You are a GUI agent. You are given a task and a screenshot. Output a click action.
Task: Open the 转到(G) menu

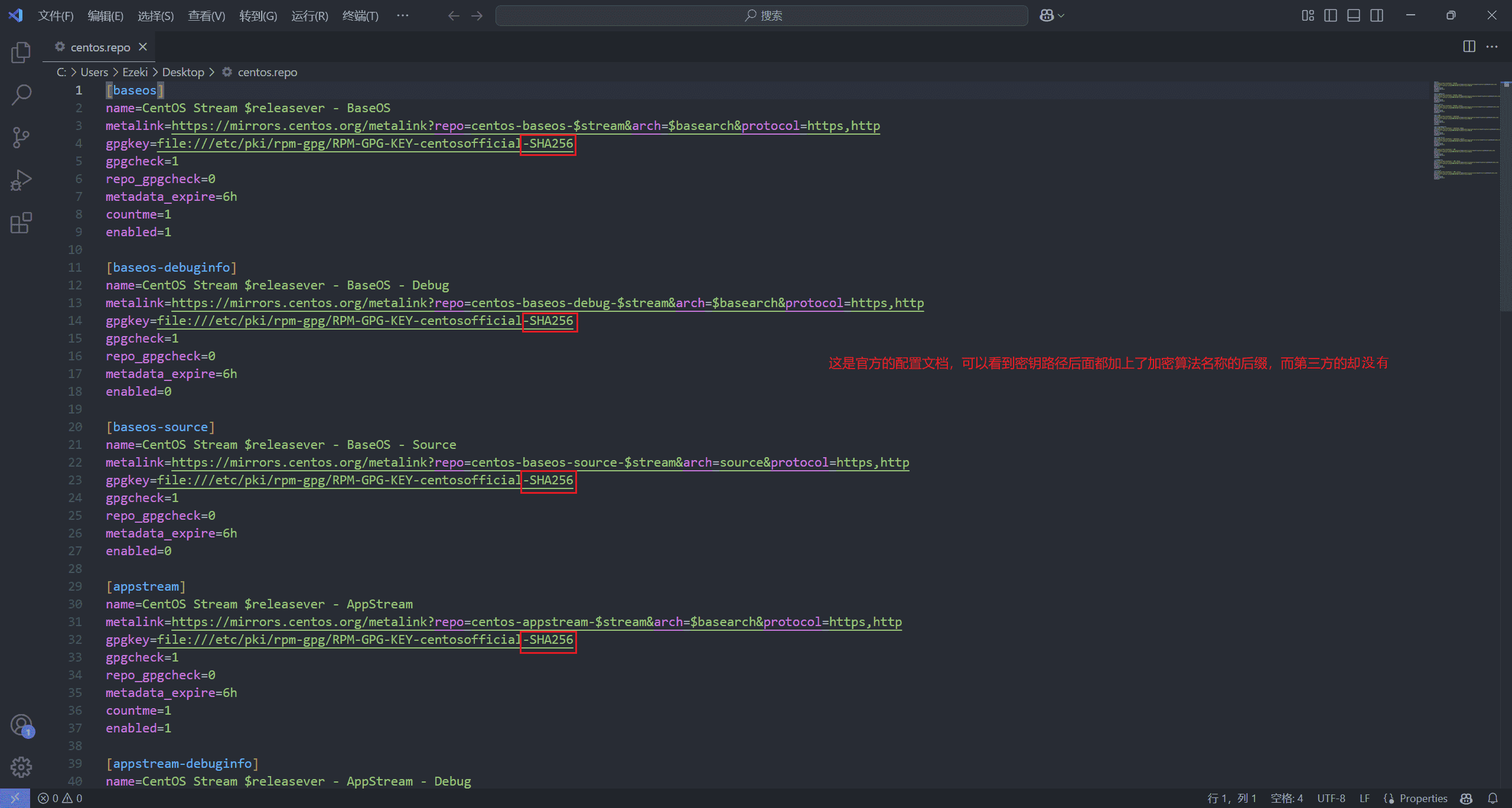[258, 16]
